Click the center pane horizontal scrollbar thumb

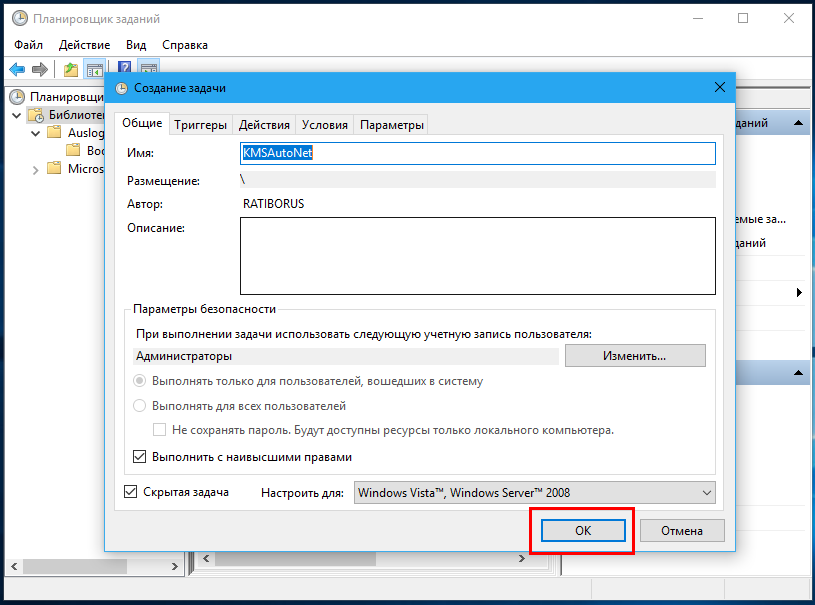(295, 559)
